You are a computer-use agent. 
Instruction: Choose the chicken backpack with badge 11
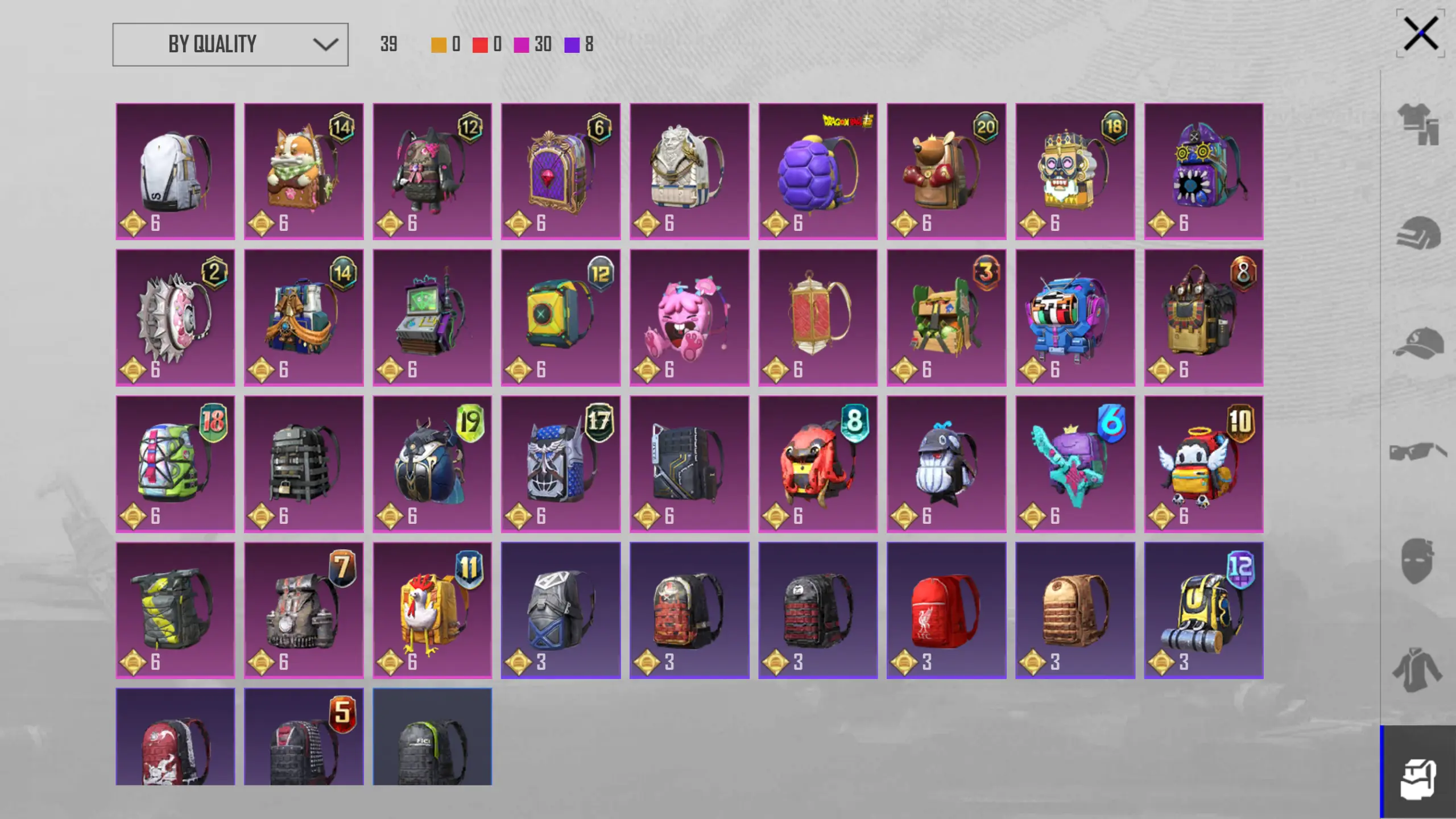[x=432, y=610]
